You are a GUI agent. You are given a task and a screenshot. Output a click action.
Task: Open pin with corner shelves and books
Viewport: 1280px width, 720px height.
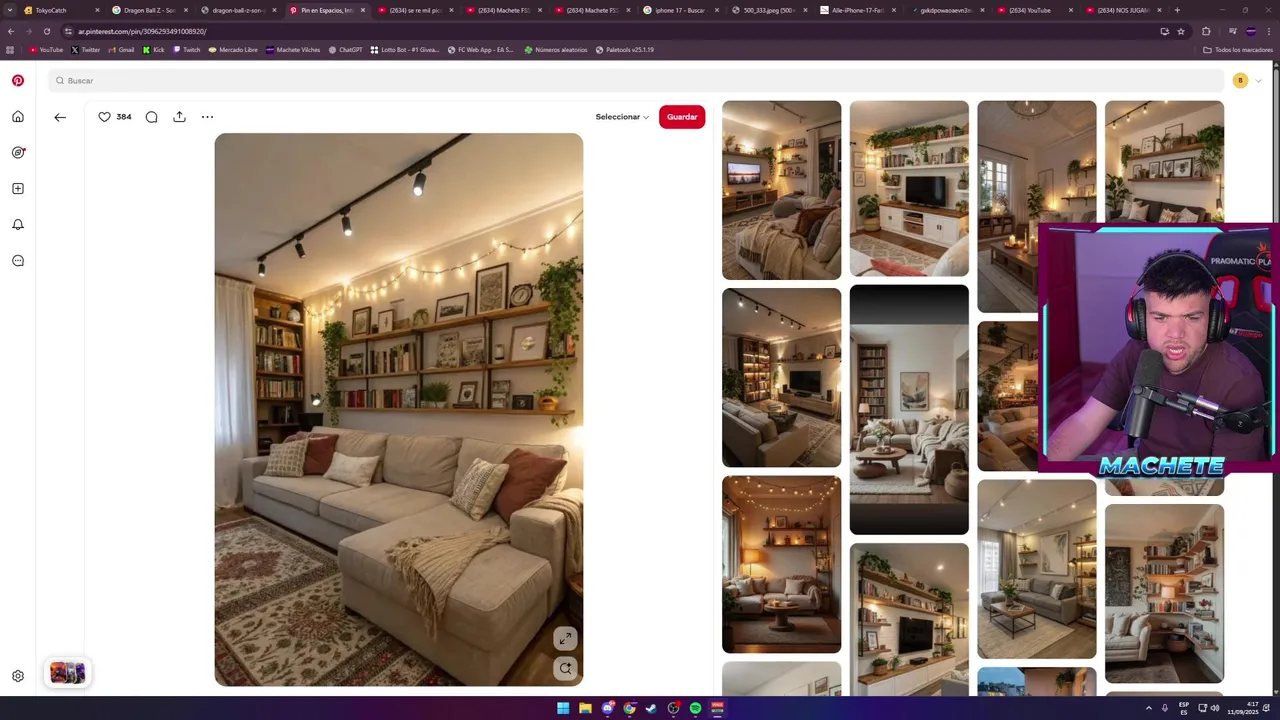click(1164, 594)
